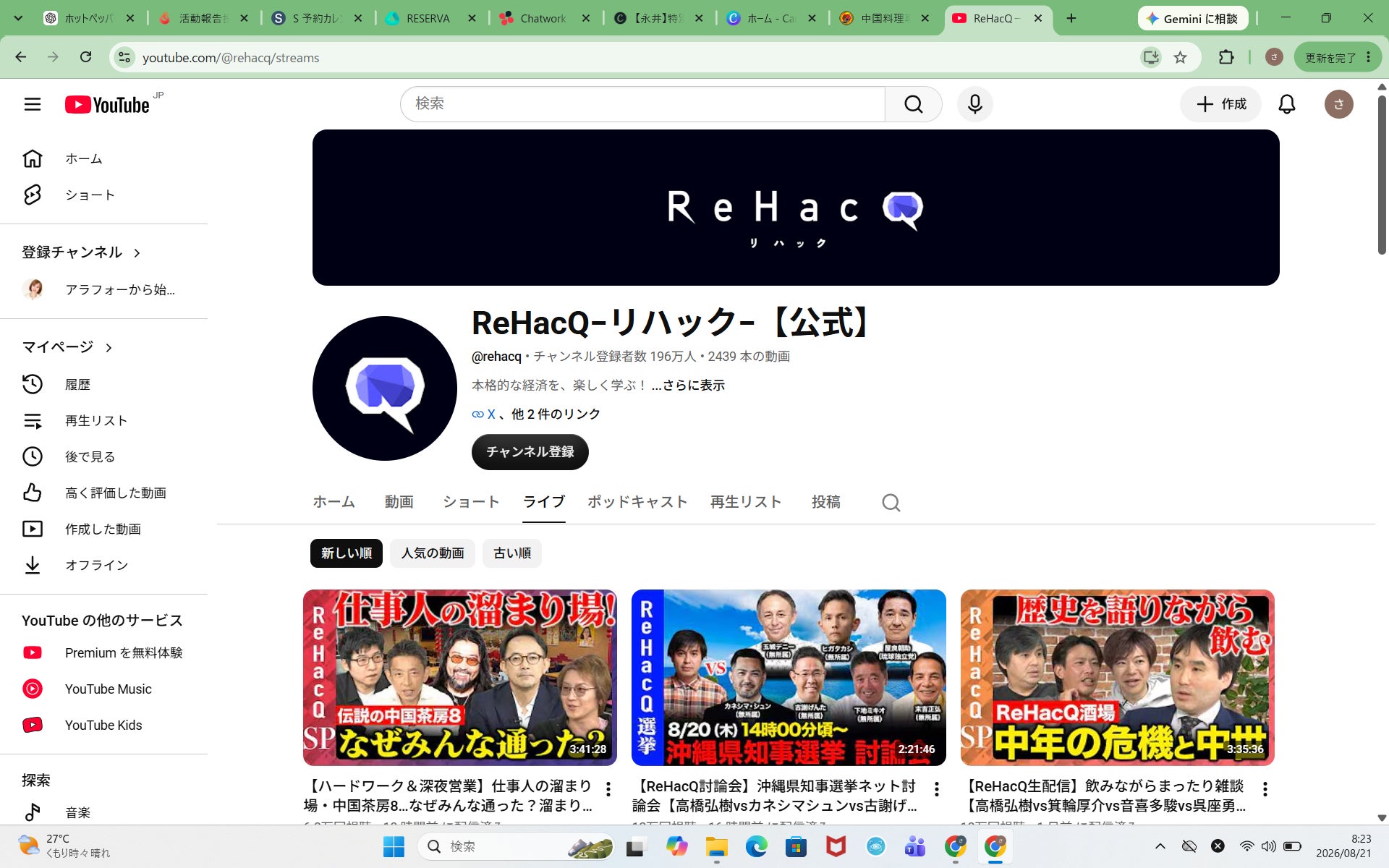View site information icon in address bar

(x=124, y=57)
